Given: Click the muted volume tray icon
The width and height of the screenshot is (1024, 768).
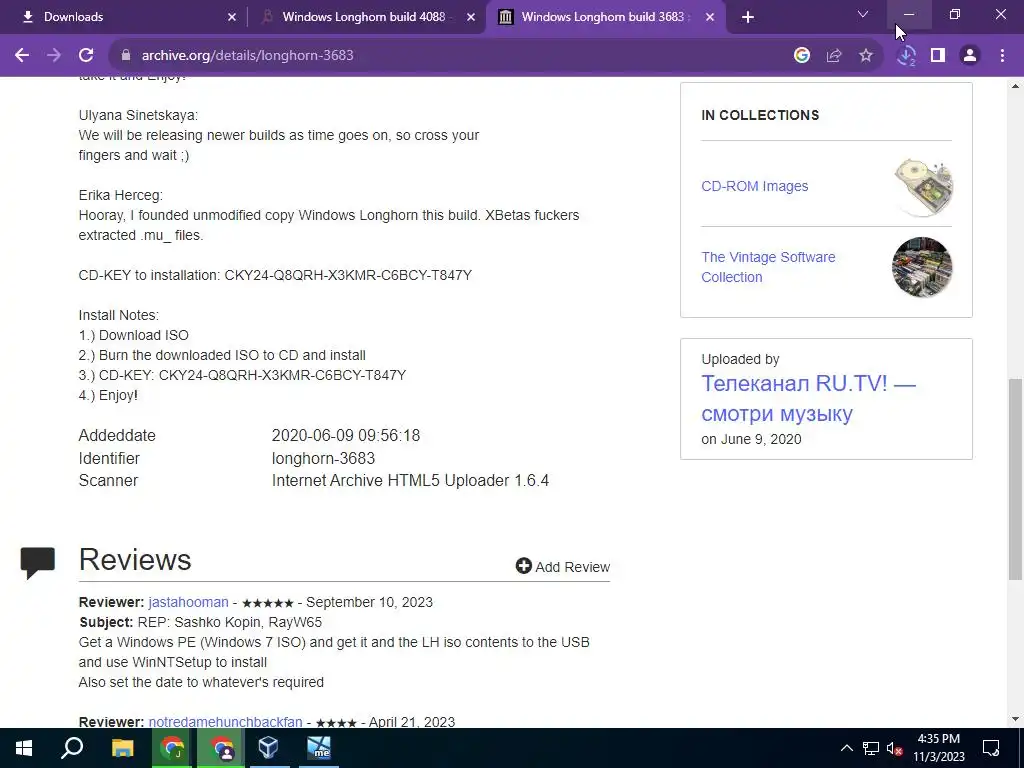Looking at the screenshot, I should tap(894, 748).
